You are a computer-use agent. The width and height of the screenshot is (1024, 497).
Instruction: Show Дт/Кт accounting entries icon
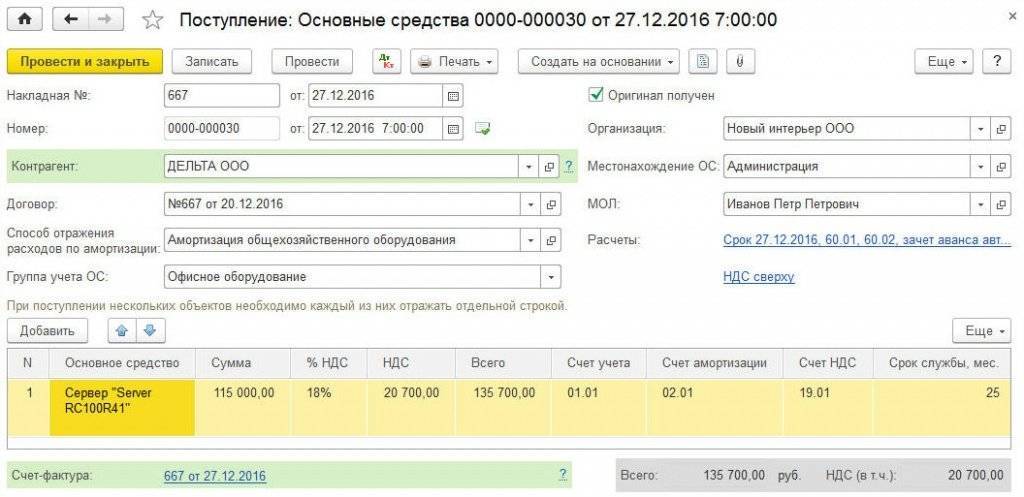pyautogui.click(x=387, y=61)
